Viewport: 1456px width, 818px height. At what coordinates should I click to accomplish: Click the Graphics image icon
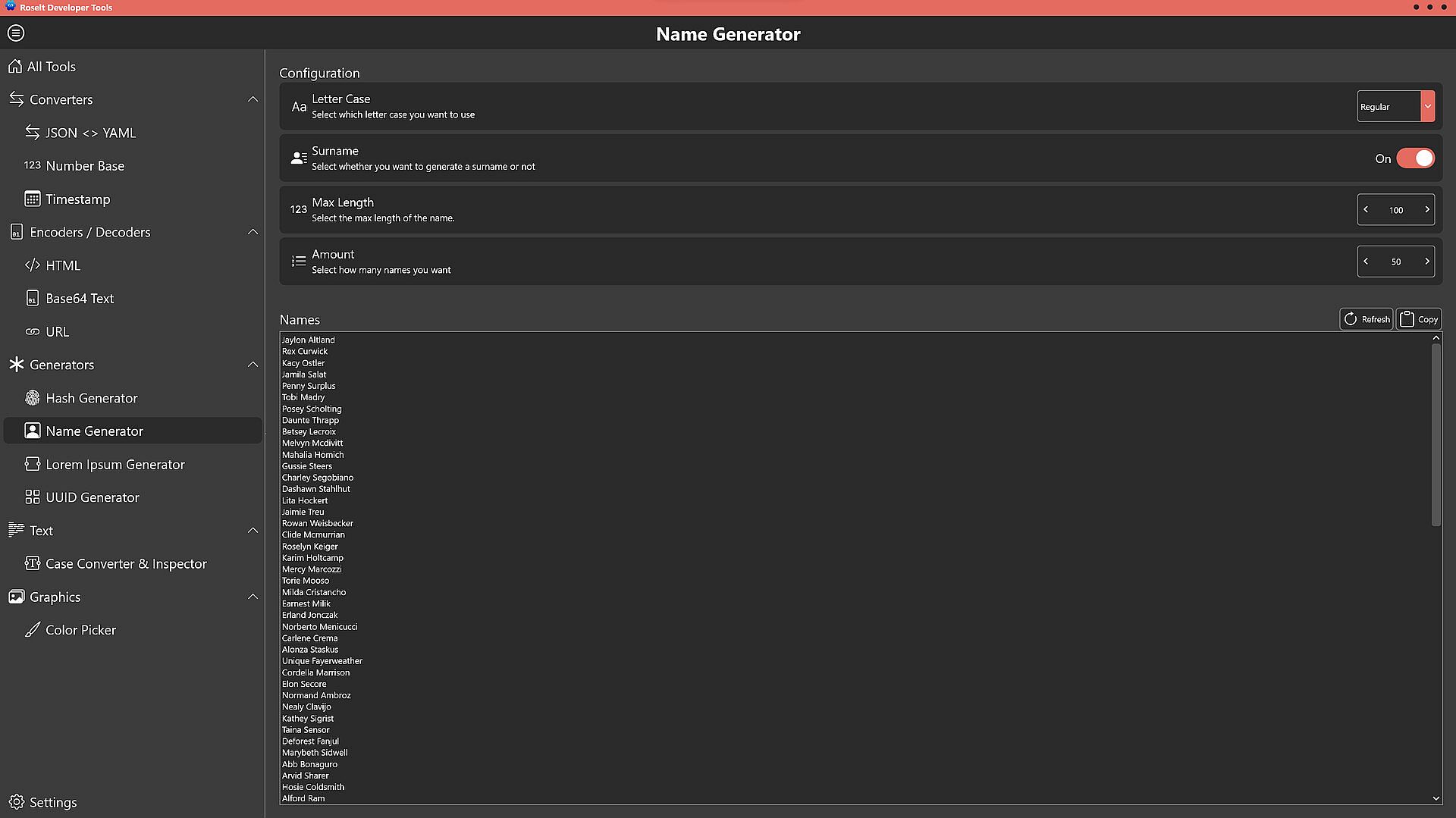pyautogui.click(x=16, y=597)
